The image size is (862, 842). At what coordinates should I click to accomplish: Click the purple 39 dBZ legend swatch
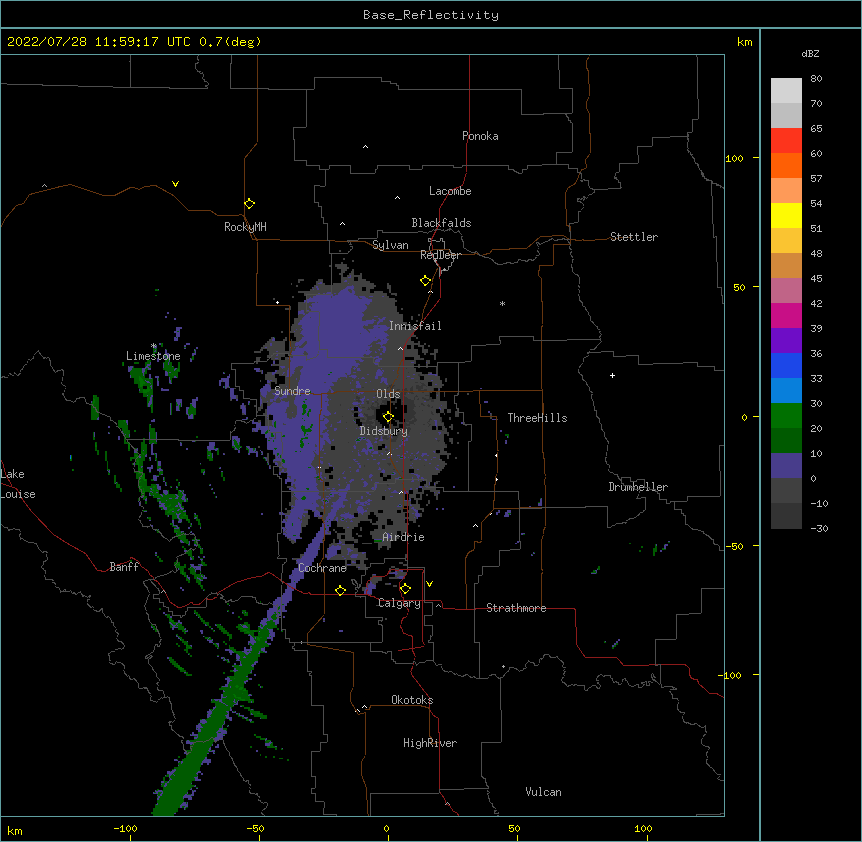pyautogui.click(x=786, y=340)
